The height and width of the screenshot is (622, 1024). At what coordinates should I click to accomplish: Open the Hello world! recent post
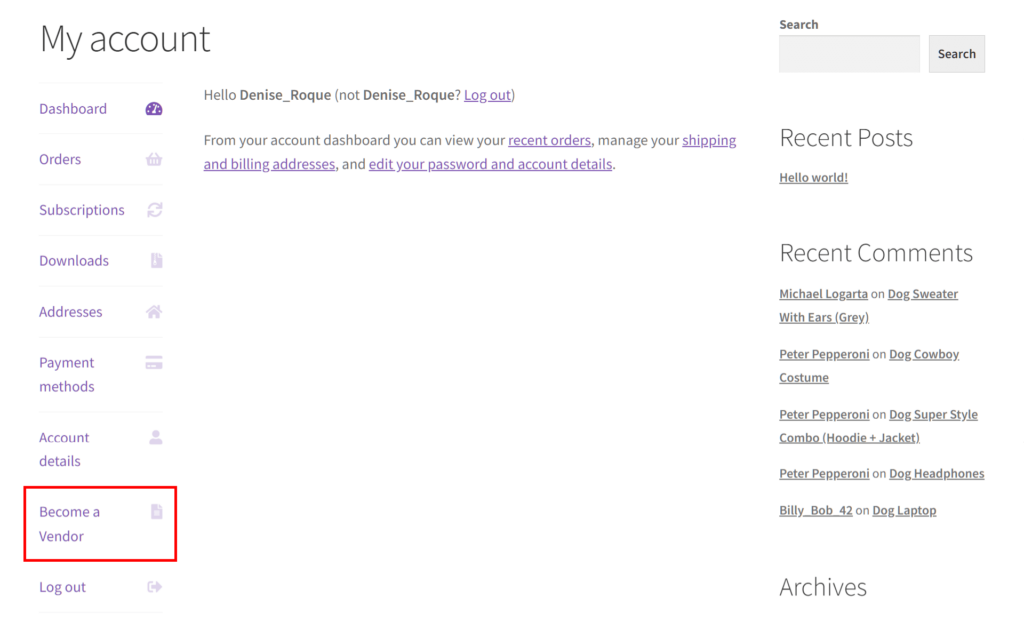tap(813, 178)
